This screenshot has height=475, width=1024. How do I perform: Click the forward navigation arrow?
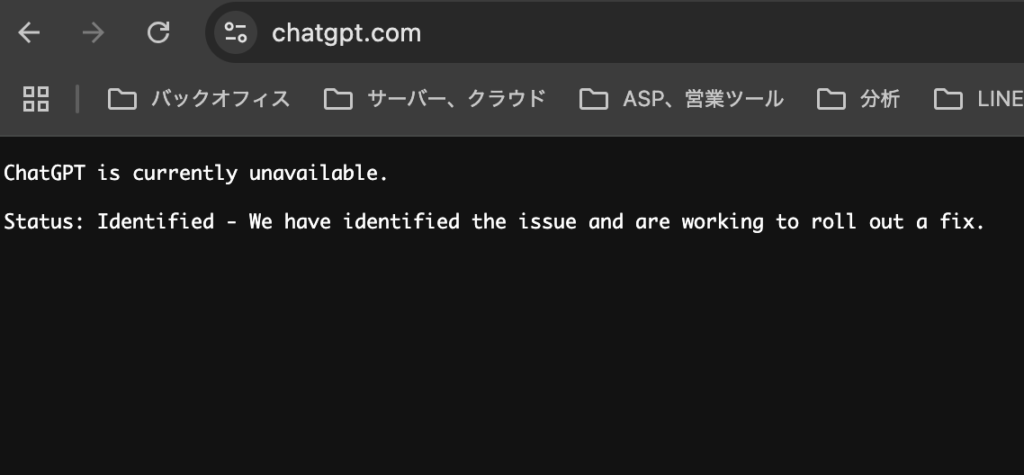93,33
